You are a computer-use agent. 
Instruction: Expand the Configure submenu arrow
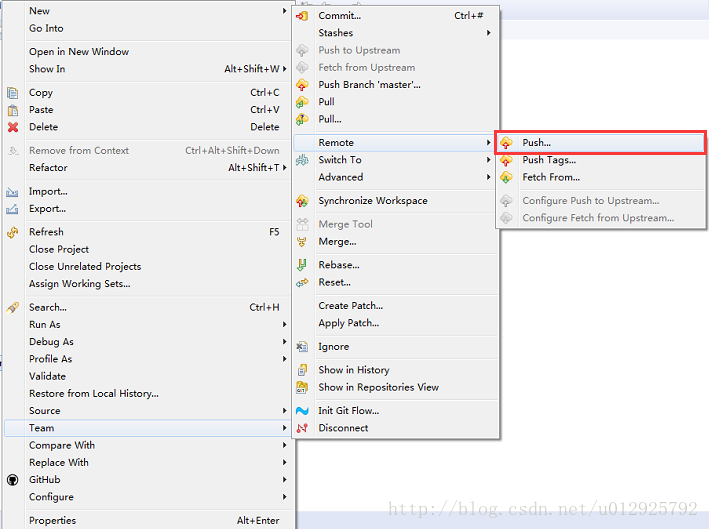tap(284, 497)
